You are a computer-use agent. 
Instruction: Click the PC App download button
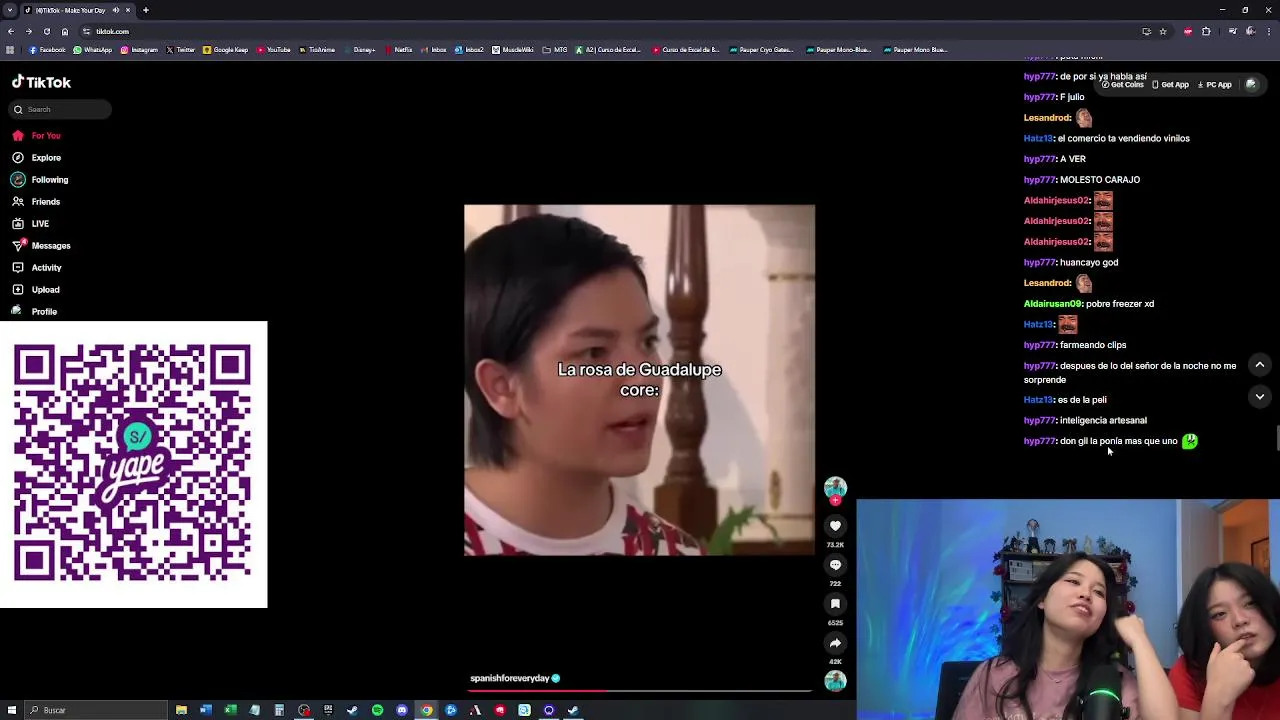(x=1215, y=85)
